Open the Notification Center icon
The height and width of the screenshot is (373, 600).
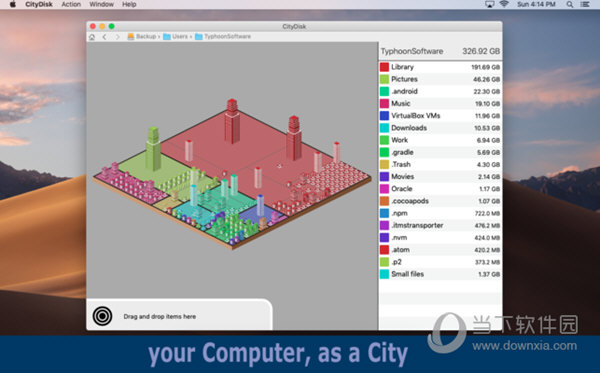click(x=585, y=5)
